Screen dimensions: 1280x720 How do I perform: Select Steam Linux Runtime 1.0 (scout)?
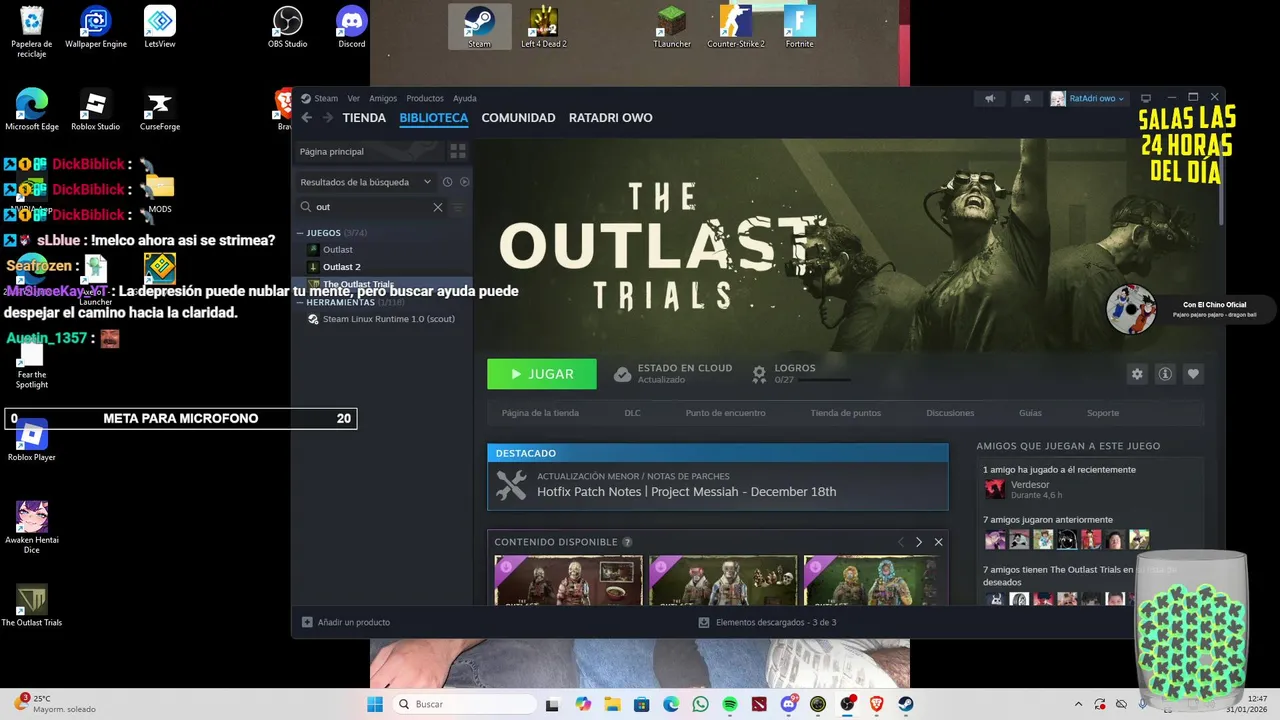(x=388, y=319)
